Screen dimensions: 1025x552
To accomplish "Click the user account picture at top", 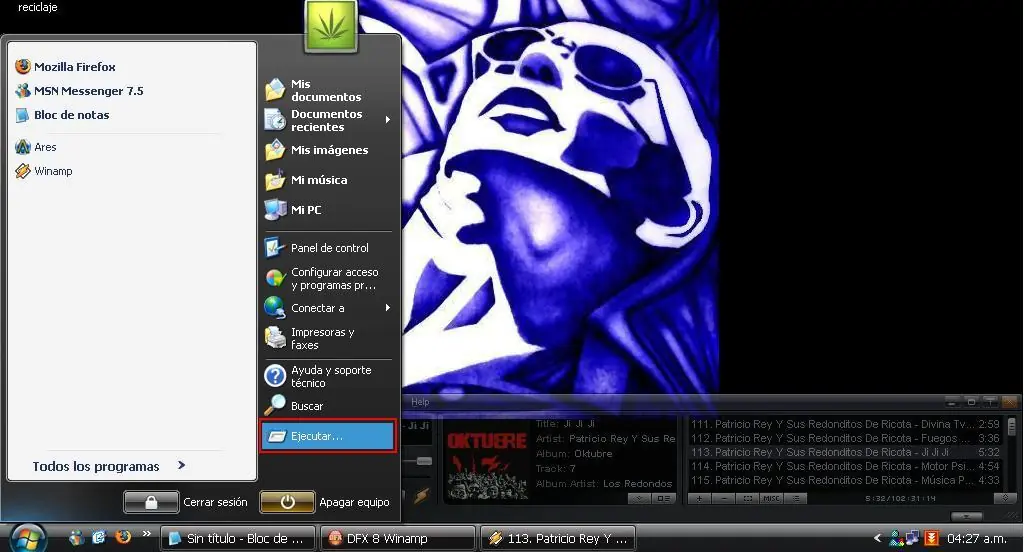I will pyautogui.click(x=331, y=26).
